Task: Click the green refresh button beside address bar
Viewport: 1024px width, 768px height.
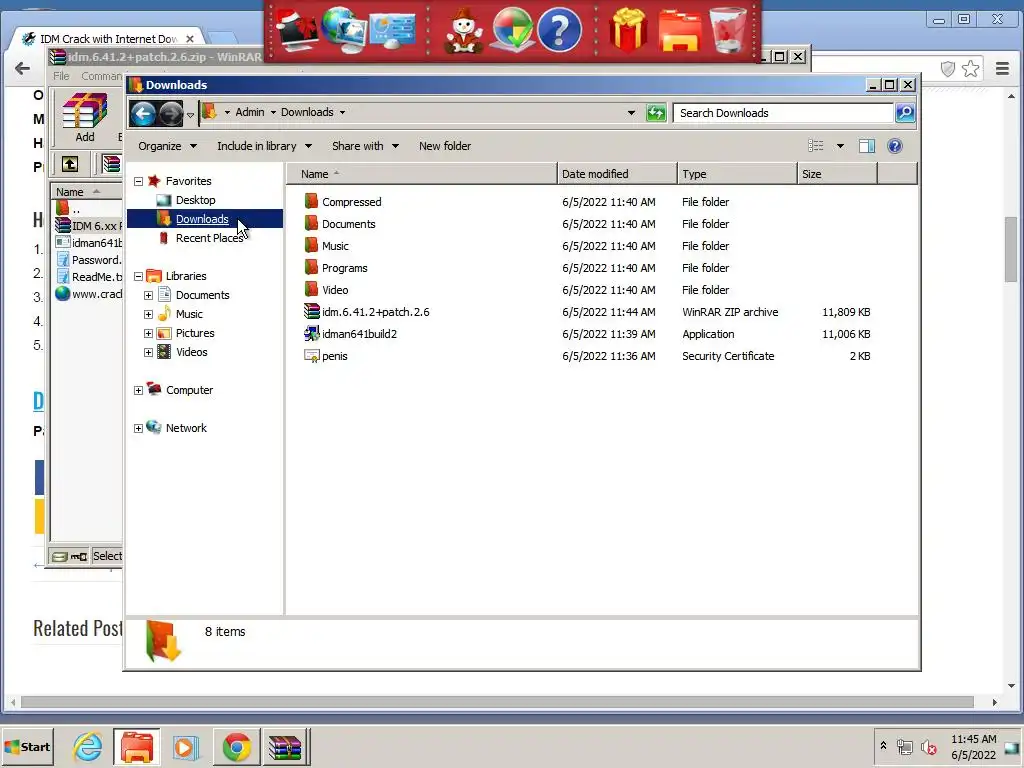Action: click(656, 113)
